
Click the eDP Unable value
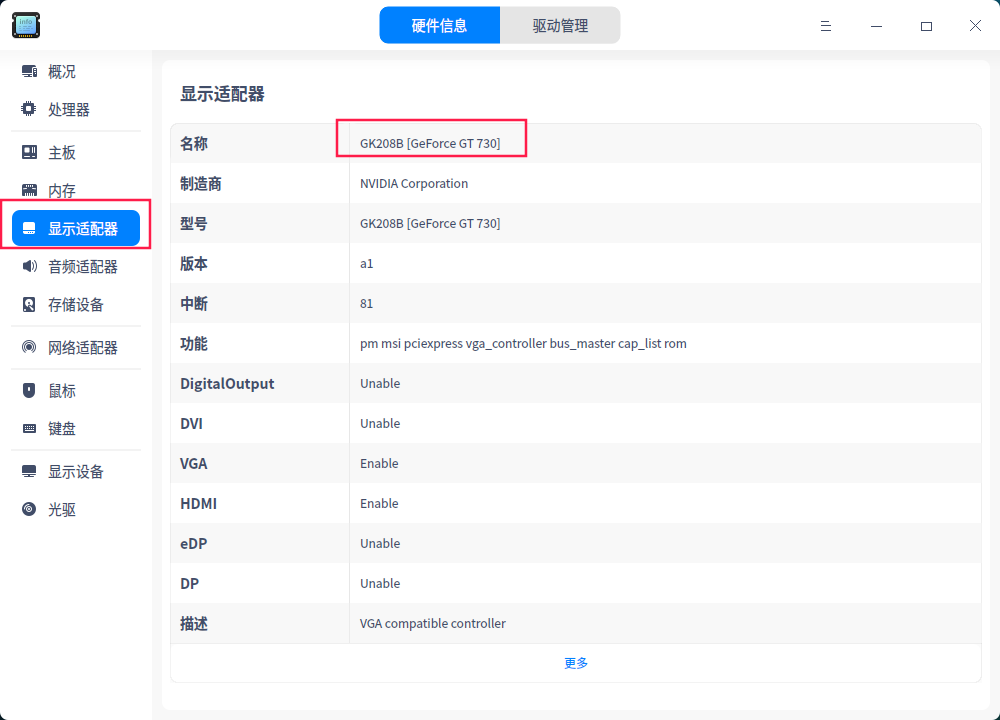click(380, 543)
